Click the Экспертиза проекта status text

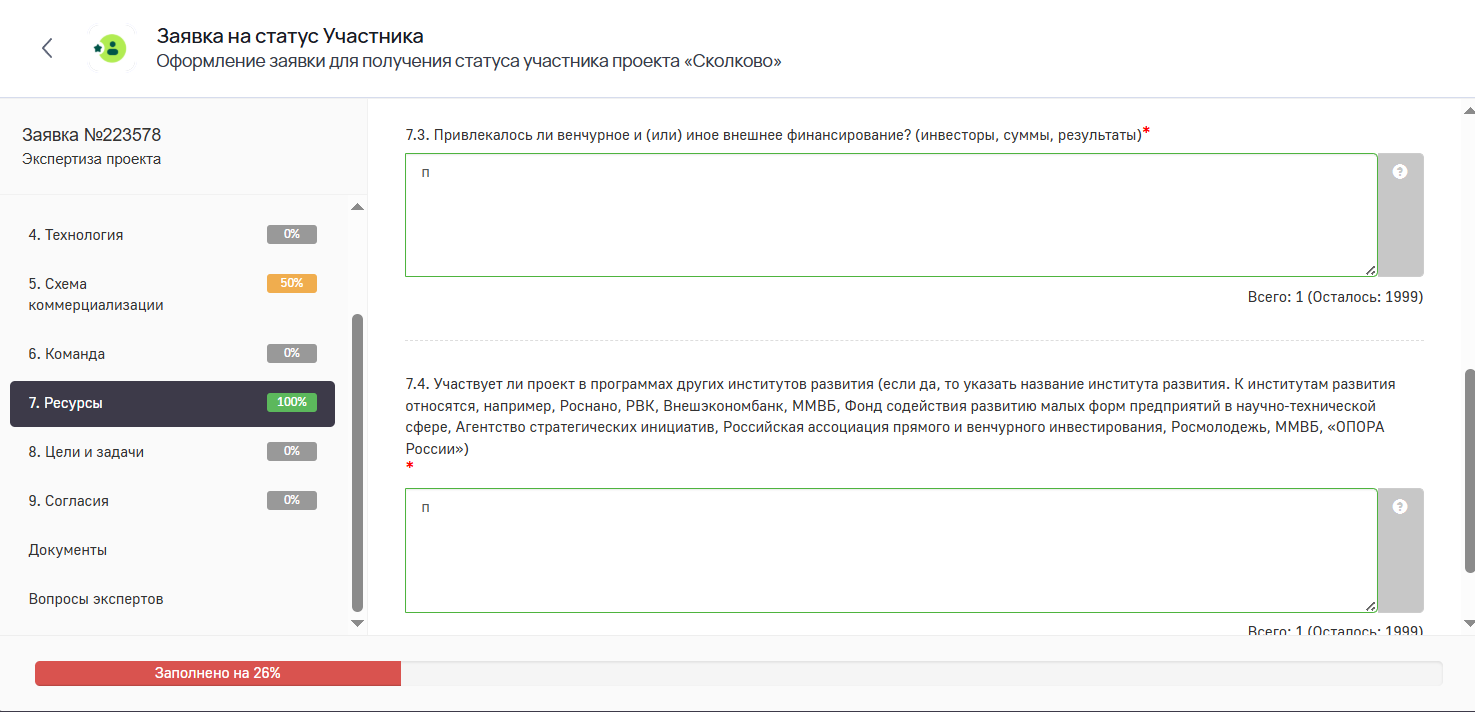pyautogui.click(x=91, y=159)
